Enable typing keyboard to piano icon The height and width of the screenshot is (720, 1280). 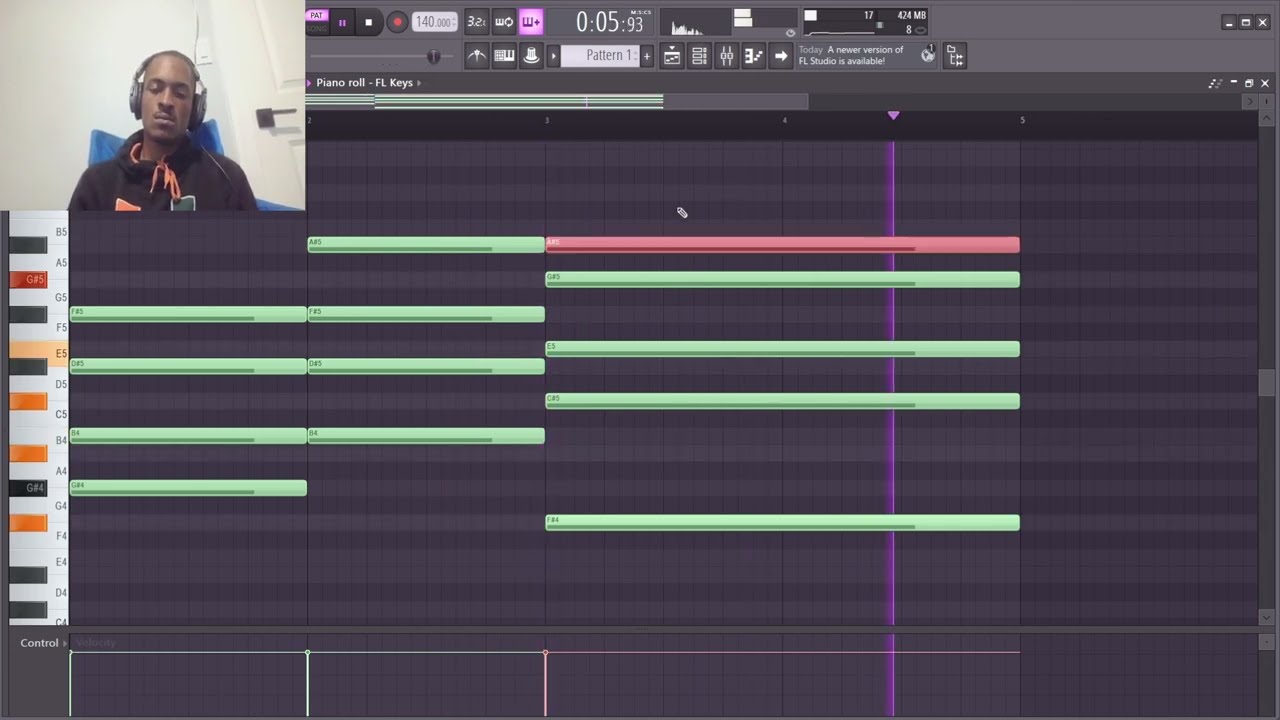click(504, 56)
